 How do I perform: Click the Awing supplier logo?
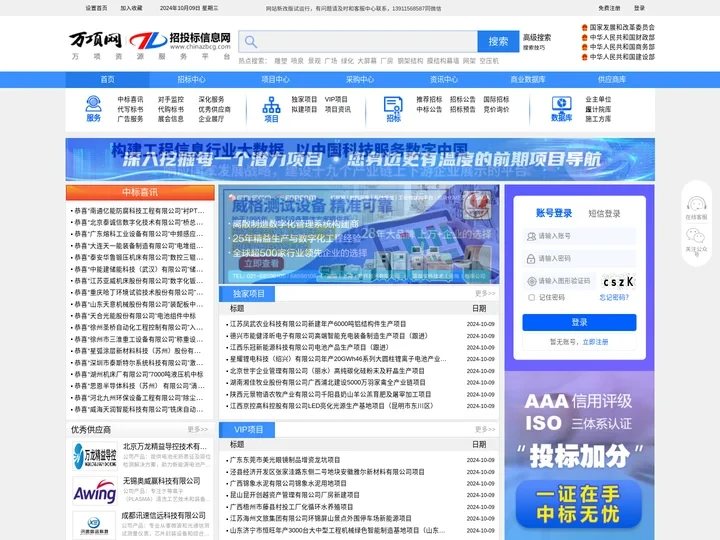click(95, 491)
